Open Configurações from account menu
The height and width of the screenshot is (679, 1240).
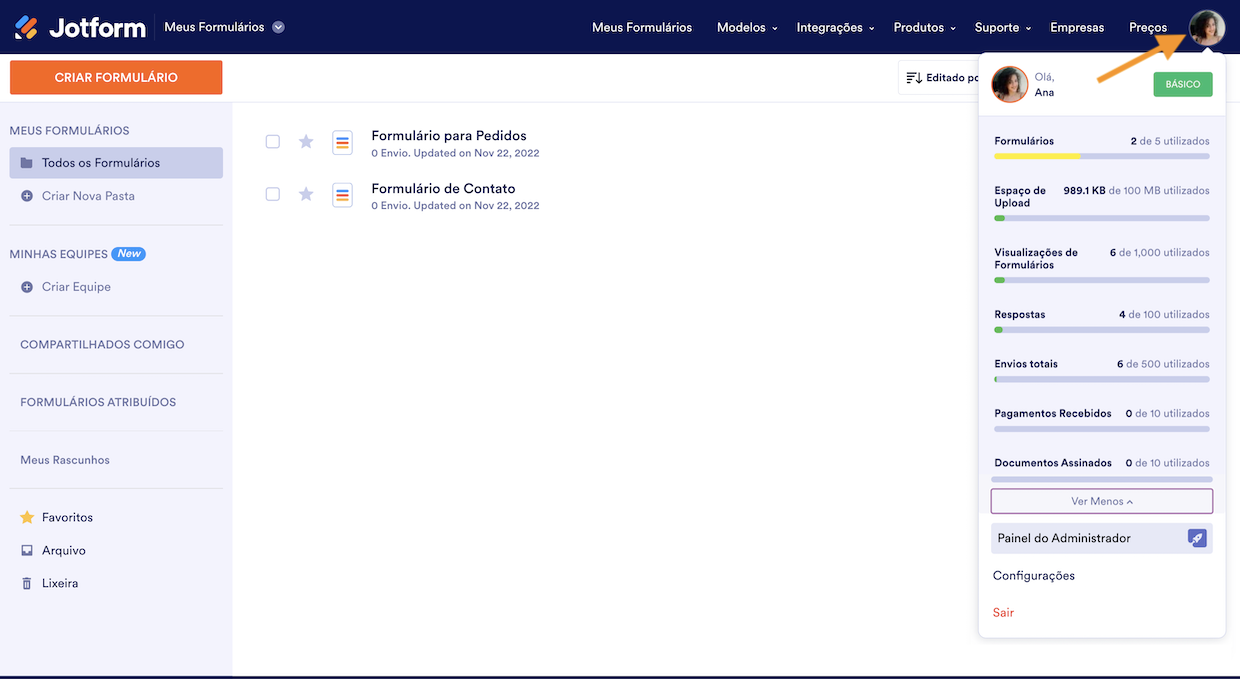point(1034,576)
